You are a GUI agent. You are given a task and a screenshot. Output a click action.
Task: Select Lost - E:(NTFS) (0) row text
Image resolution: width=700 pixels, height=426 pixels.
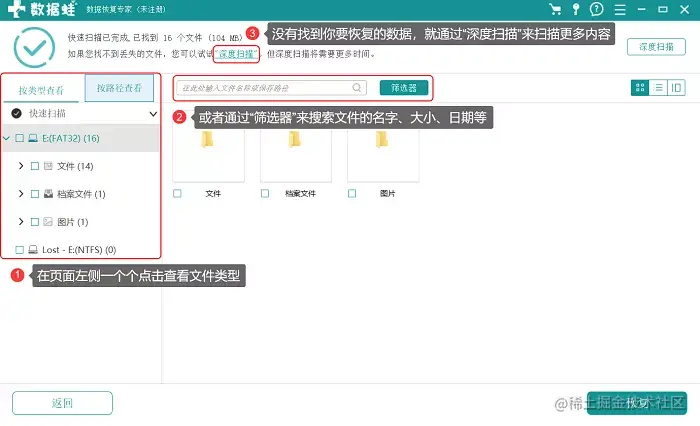79,250
